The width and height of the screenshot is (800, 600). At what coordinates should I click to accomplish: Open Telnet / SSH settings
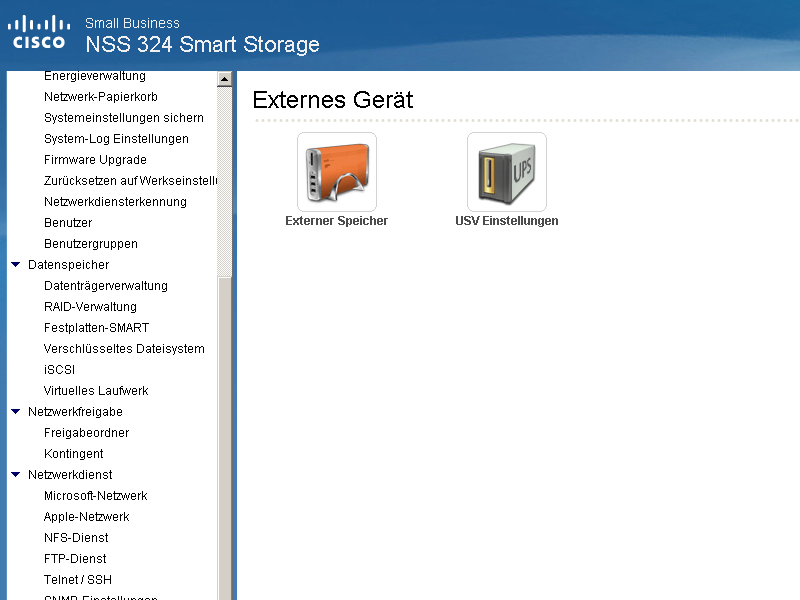pyautogui.click(x=78, y=580)
